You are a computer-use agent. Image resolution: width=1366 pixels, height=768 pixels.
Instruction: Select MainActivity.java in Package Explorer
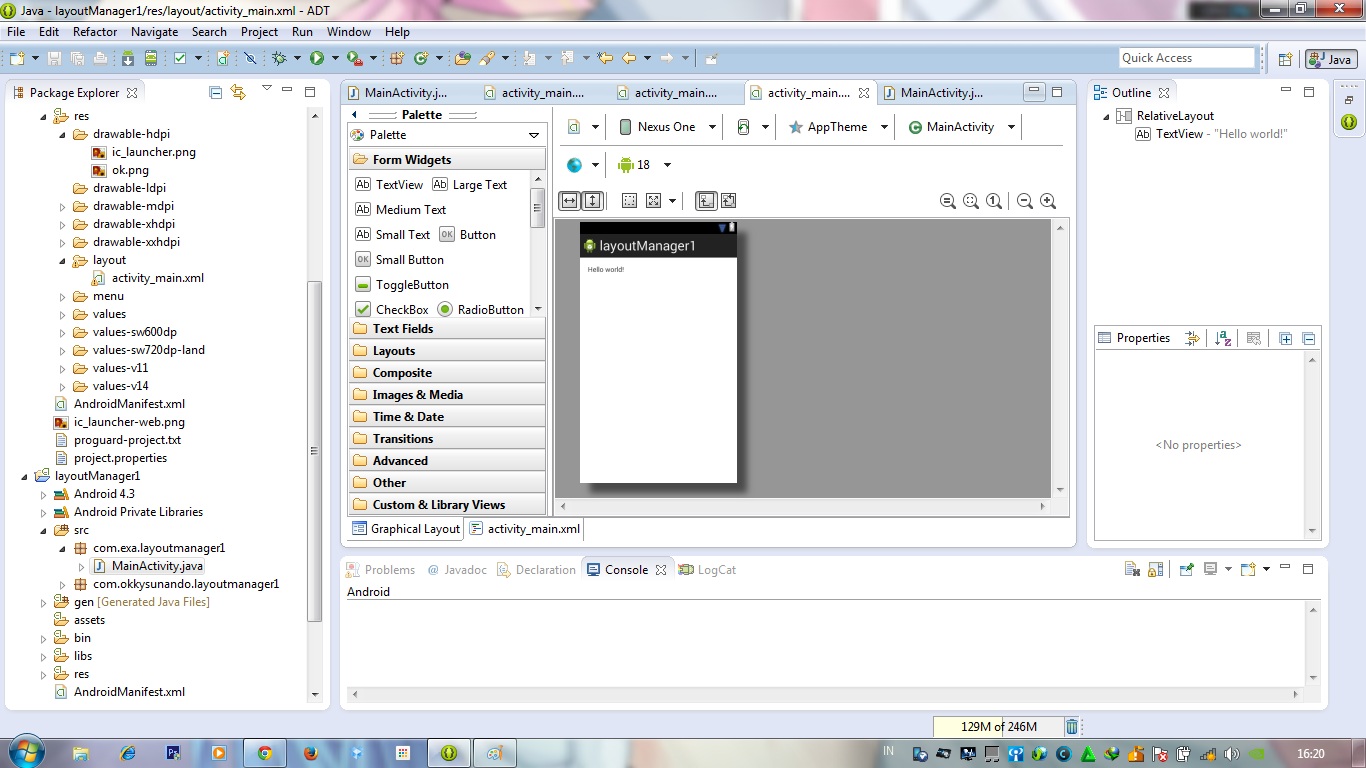tap(148, 566)
